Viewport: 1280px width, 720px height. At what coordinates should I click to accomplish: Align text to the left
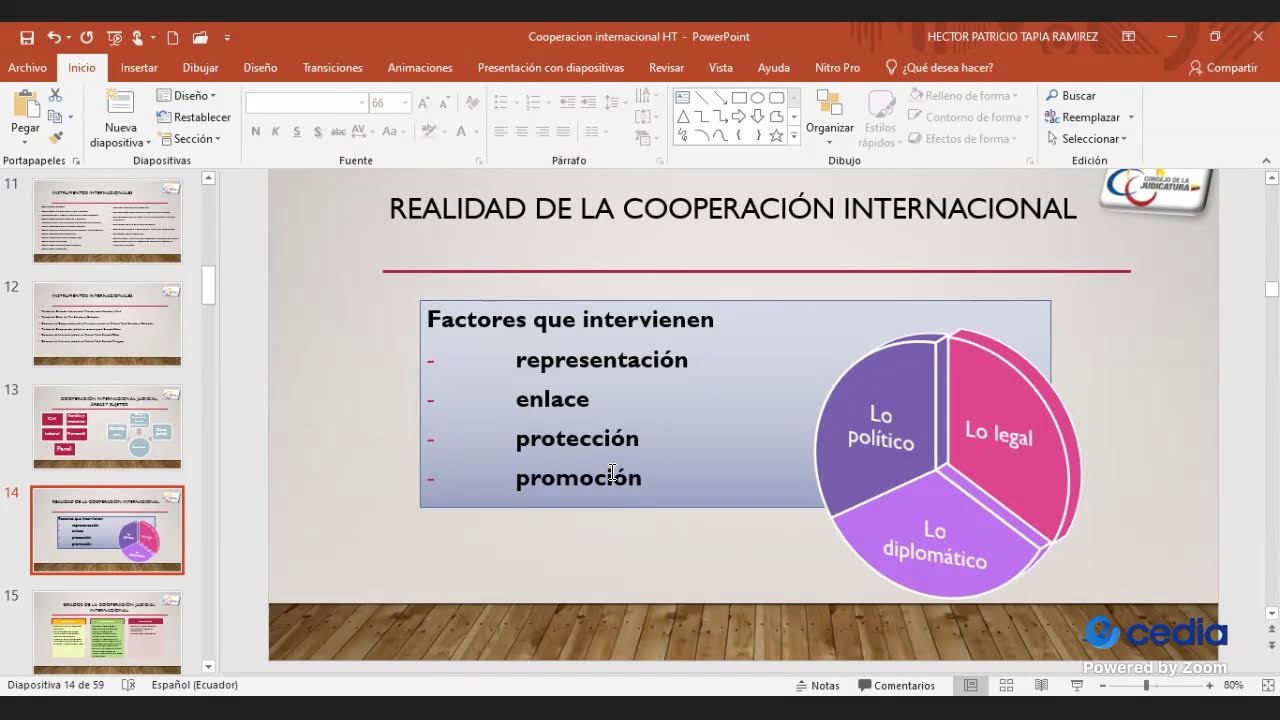click(500, 131)
